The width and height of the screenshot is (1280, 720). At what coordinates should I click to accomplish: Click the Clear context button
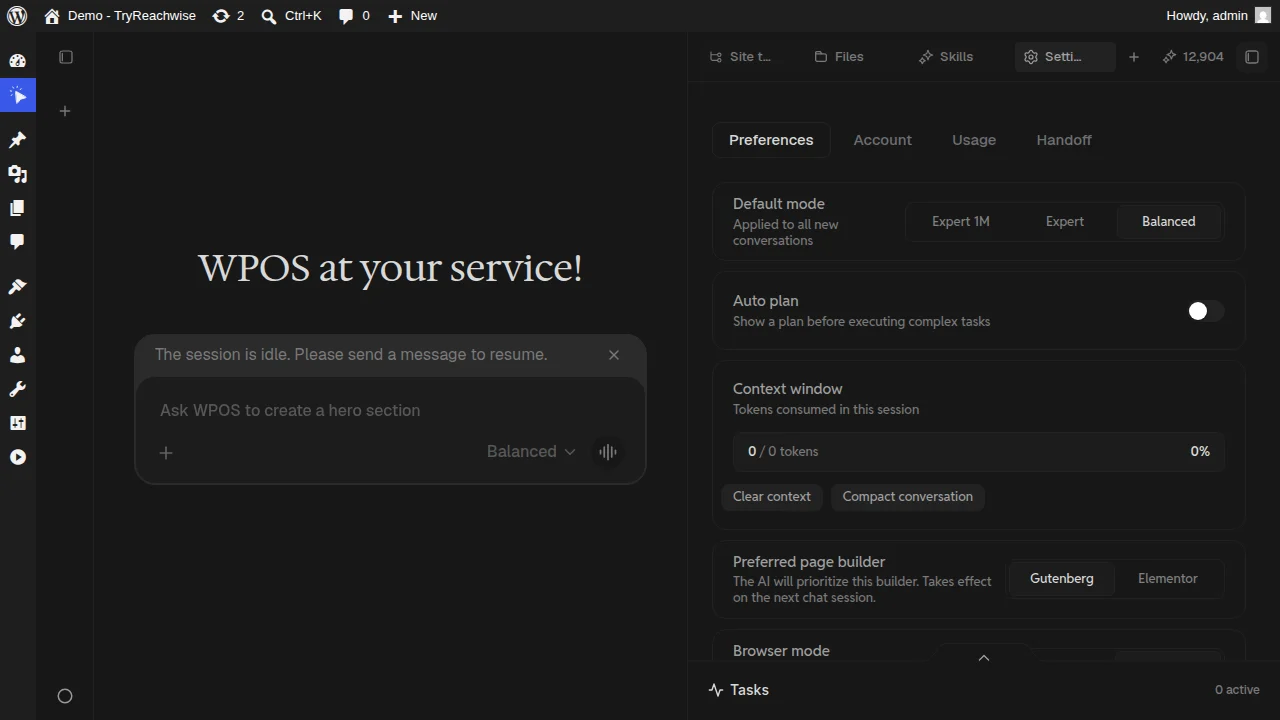point(772,497)
